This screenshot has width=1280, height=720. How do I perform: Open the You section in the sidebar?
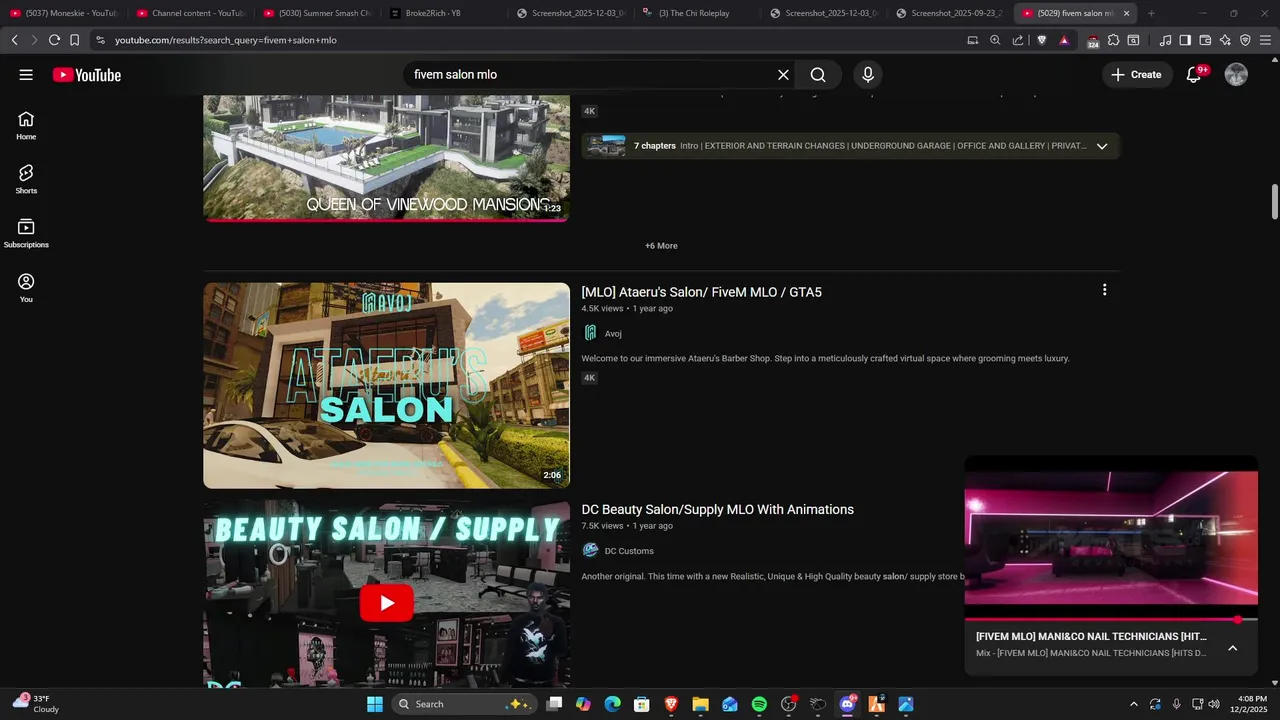click(x=26, y=288)
